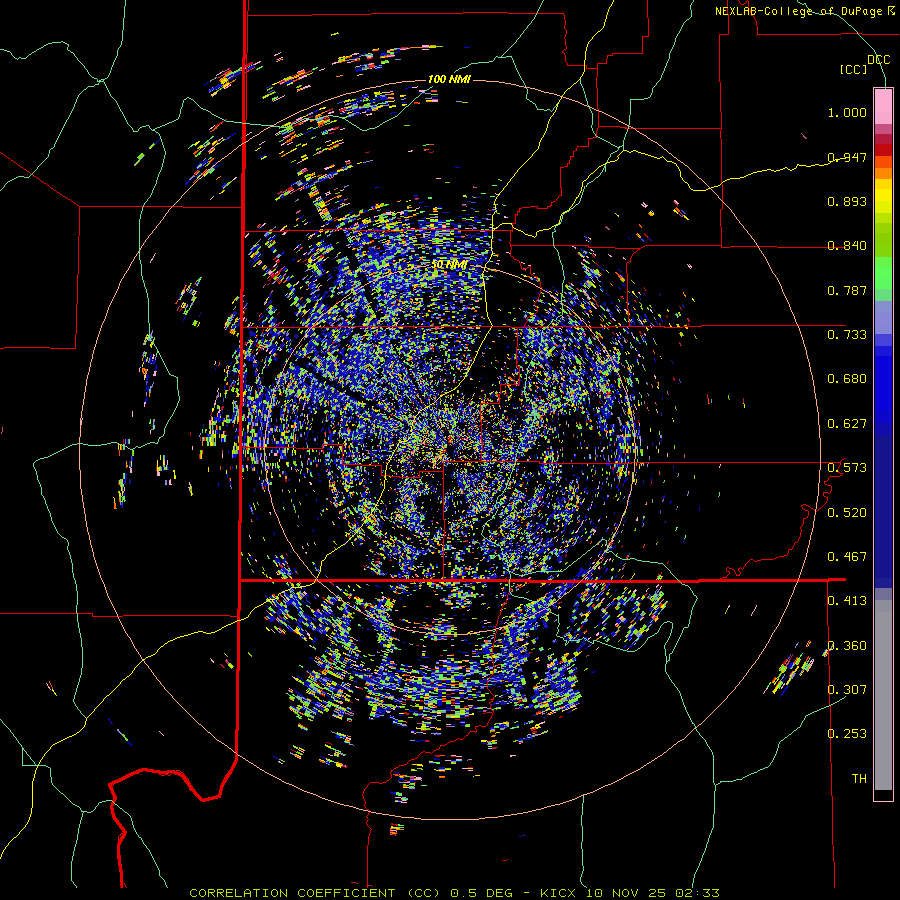Click the 100 NMI range ring label

click(449, 79)
